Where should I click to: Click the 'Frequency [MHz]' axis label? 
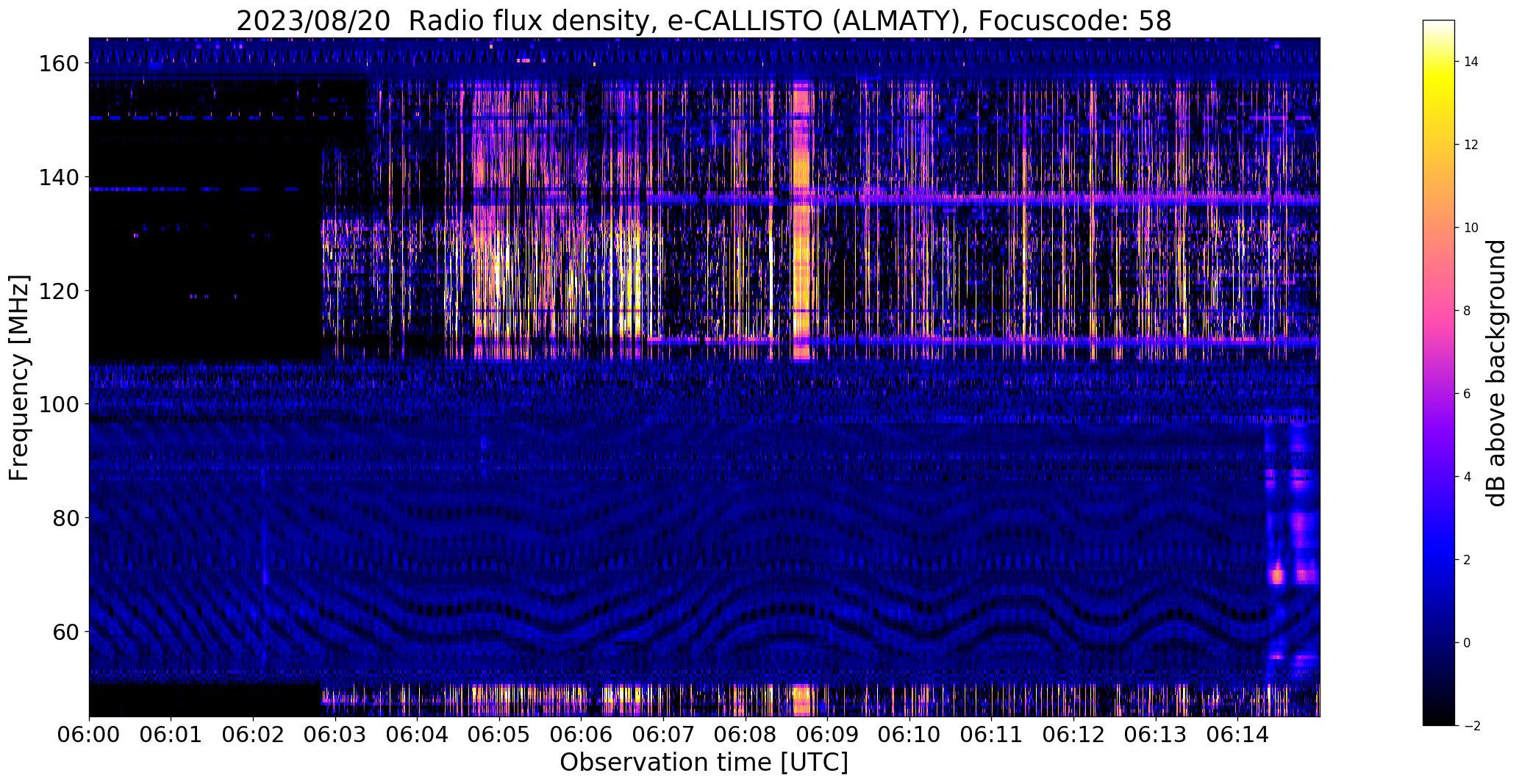19,378
